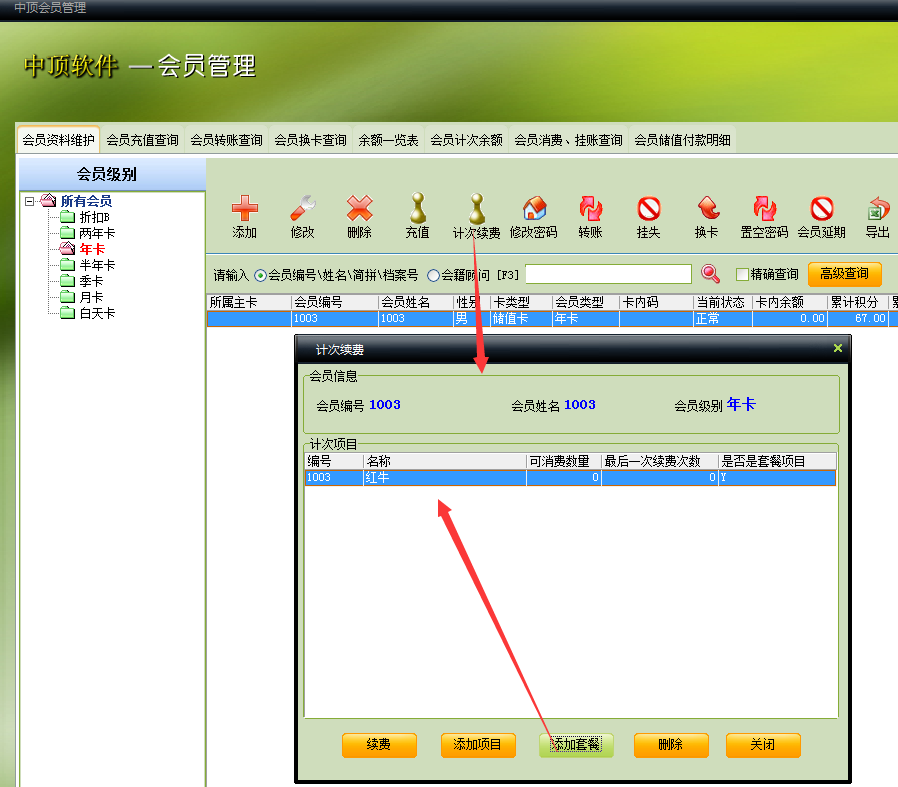Select 半年卡 in member level tree
Screen dimensions: 898x787
click(97, 265)
